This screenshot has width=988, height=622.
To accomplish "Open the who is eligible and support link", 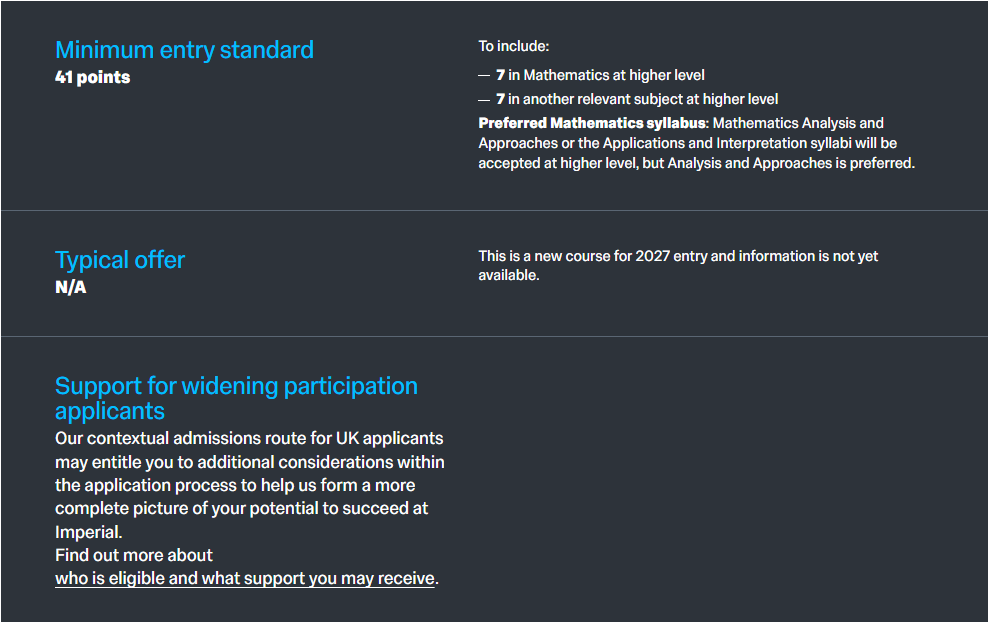I will [x=245, y=578].
